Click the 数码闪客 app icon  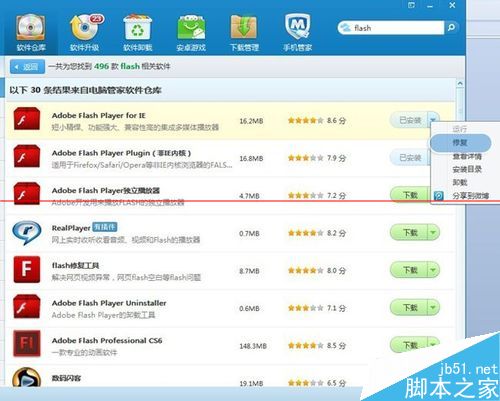[x=27, y=378]
